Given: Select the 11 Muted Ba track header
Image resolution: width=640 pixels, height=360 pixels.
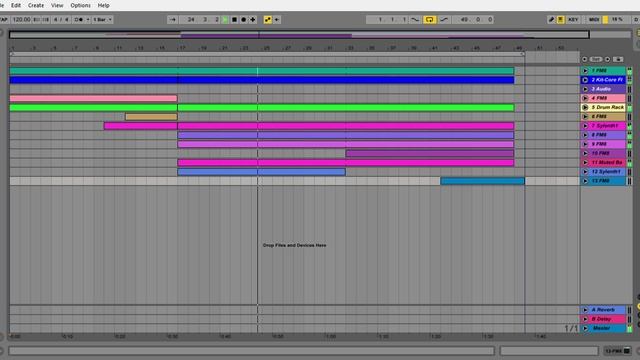Looking at the screenshot, I should coord(603,162).
